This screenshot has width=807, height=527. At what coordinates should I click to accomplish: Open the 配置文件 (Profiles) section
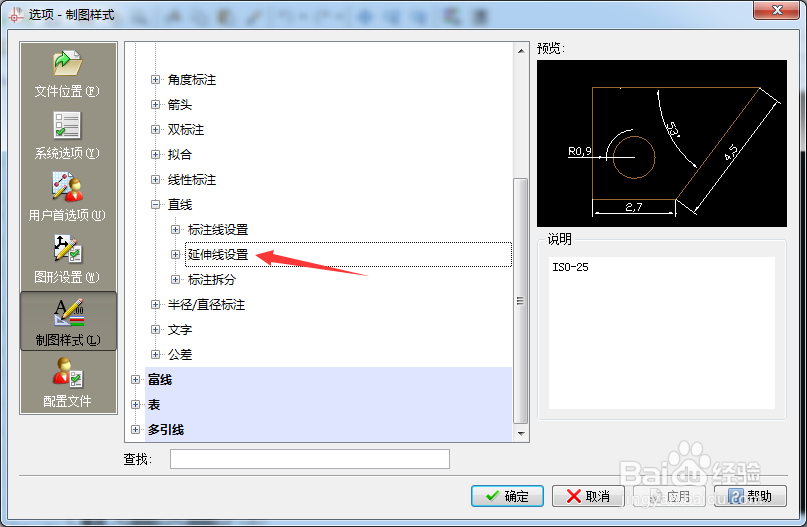point(67,382)
